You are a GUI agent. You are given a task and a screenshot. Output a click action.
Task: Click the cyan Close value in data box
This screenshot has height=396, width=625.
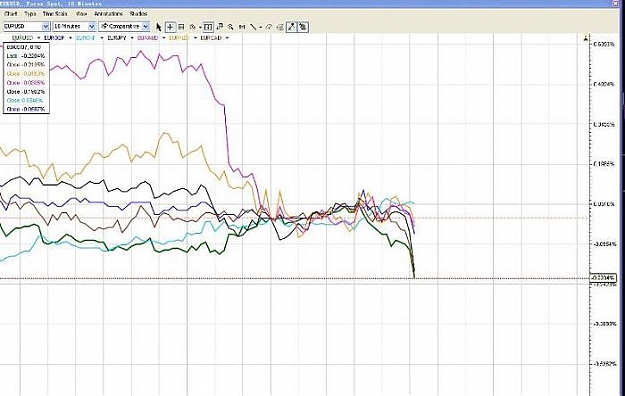pos(25,100)
